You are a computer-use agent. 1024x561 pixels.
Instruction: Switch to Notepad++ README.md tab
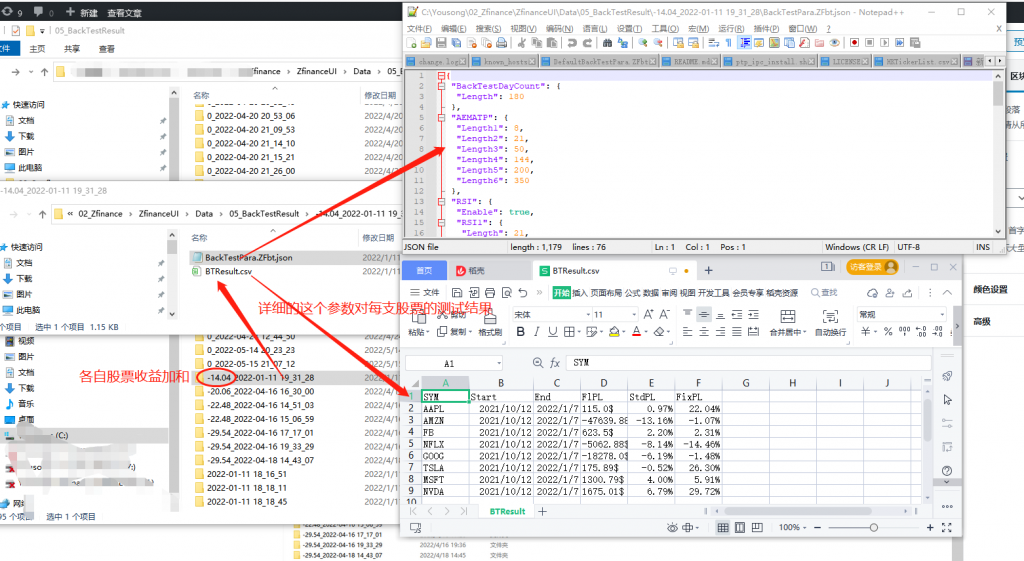(x=690, y=61)
